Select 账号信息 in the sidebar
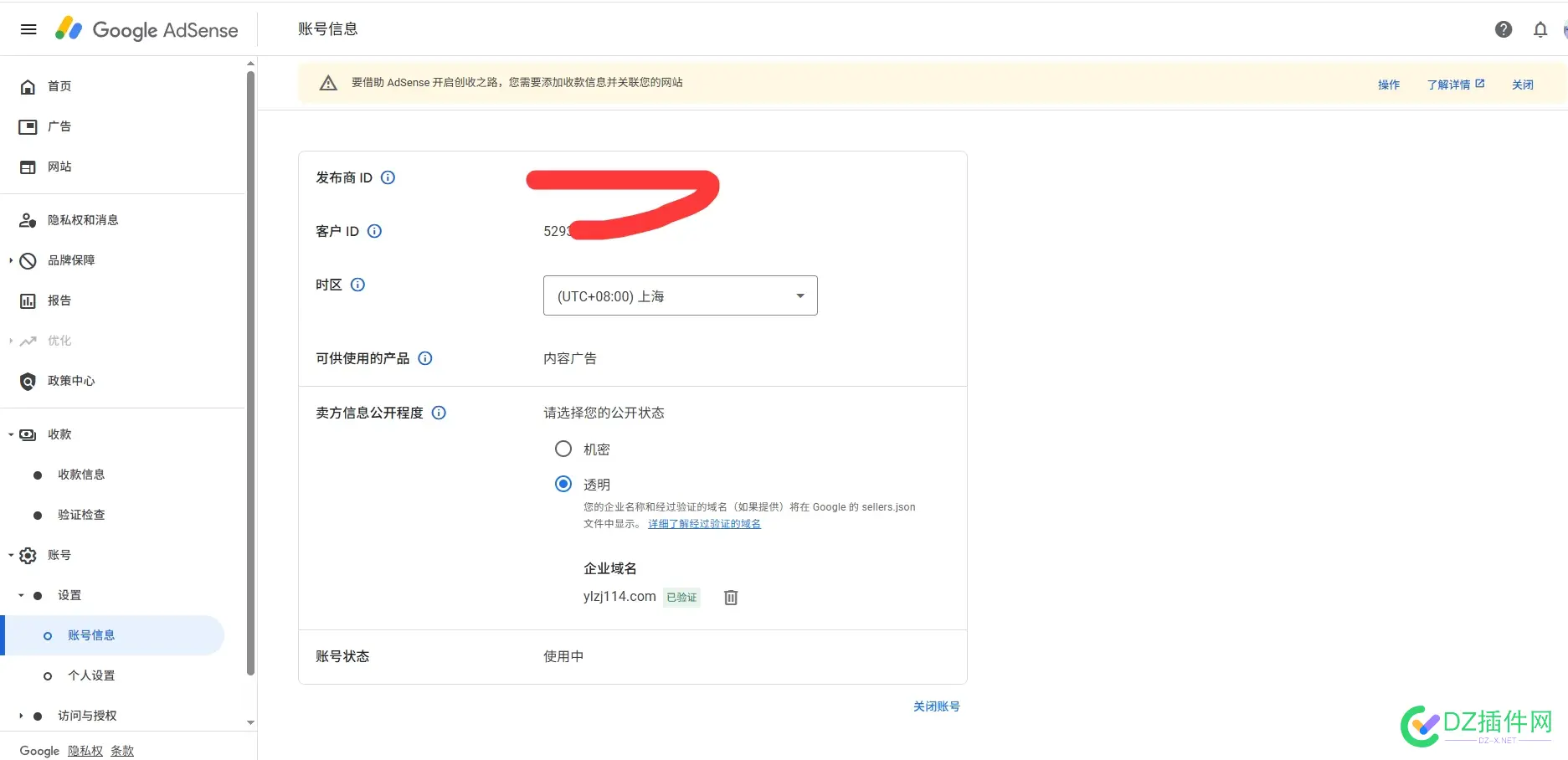Screen dimensions: 1568x760 [114, 635]
